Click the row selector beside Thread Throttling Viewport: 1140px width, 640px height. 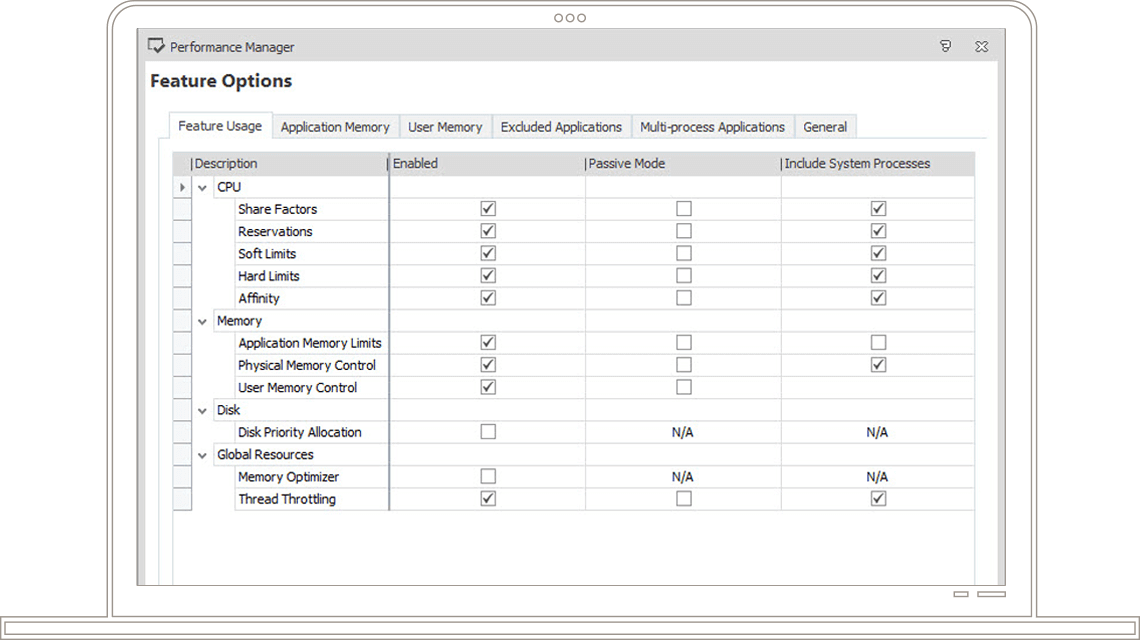coord(182,500)
